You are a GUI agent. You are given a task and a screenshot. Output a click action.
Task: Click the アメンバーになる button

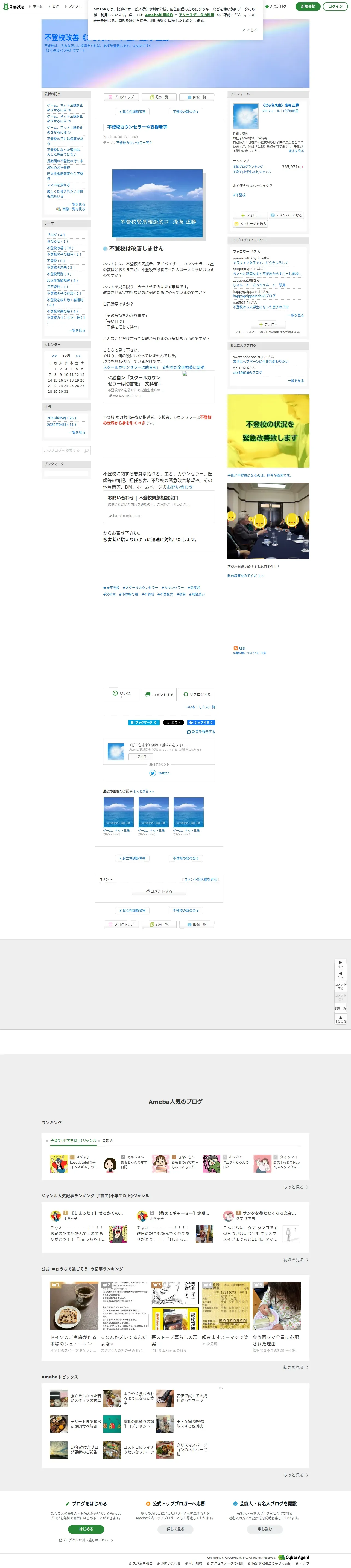pyautogui.click(x=286, y=215)
